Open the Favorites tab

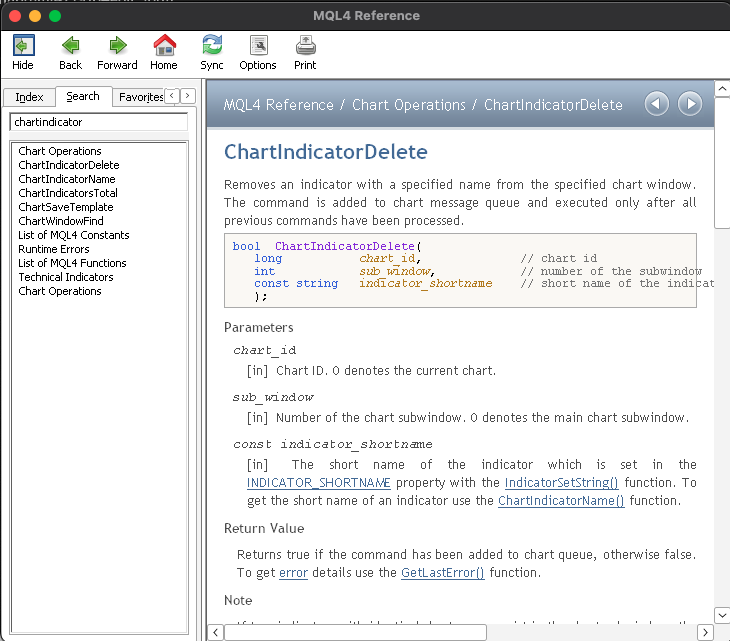(140, 97)
